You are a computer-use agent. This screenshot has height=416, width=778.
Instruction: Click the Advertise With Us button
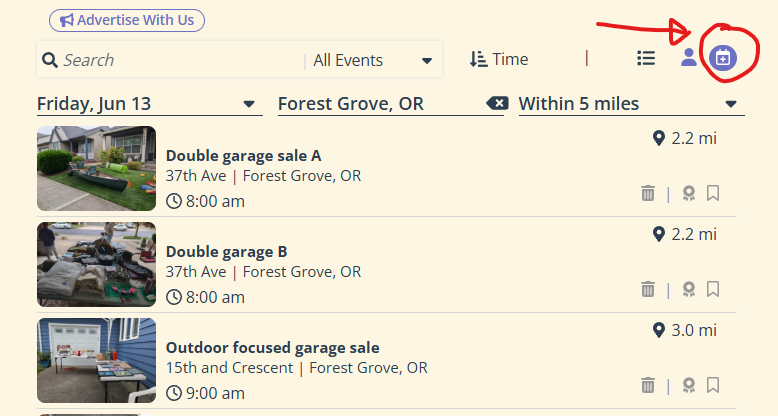[127, 20]
